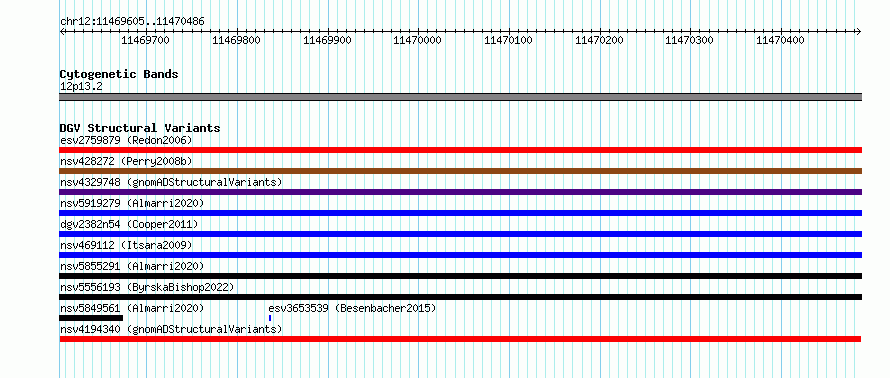This screenshot has height=378, width=890.
Task: Click ruler position 11469800
Action: click(236, 40)
